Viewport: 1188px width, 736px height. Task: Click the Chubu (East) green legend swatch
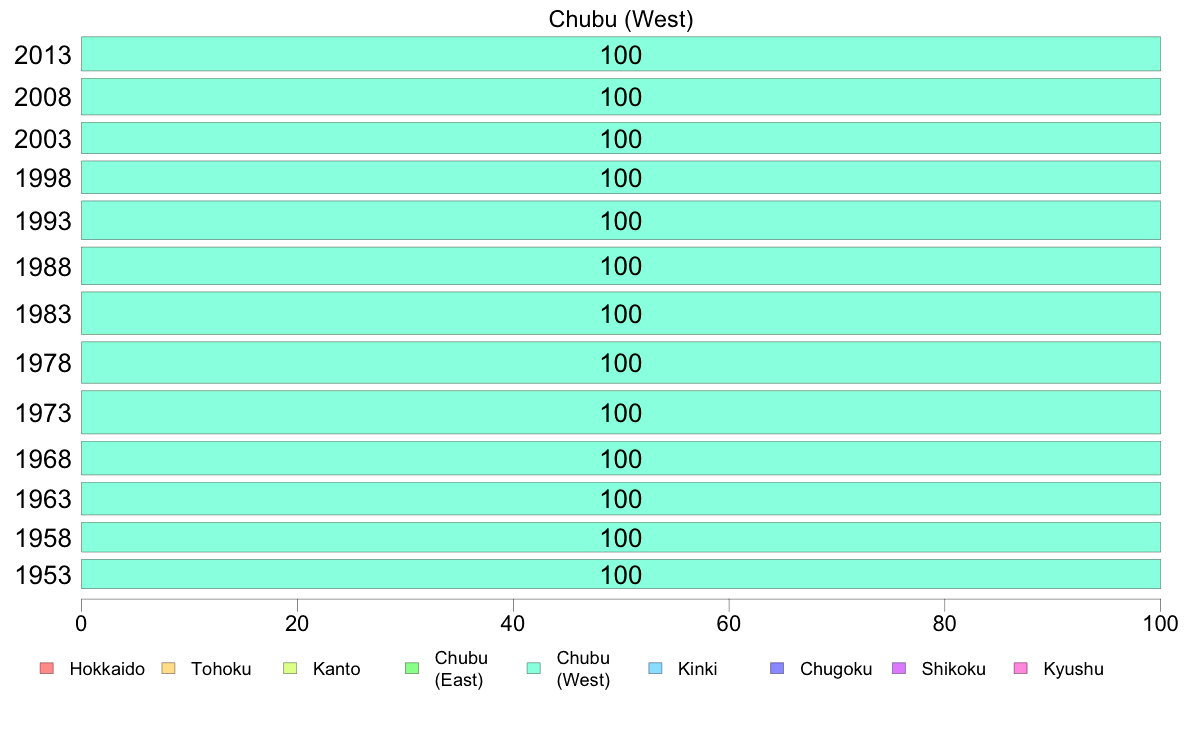click(411, 668)
